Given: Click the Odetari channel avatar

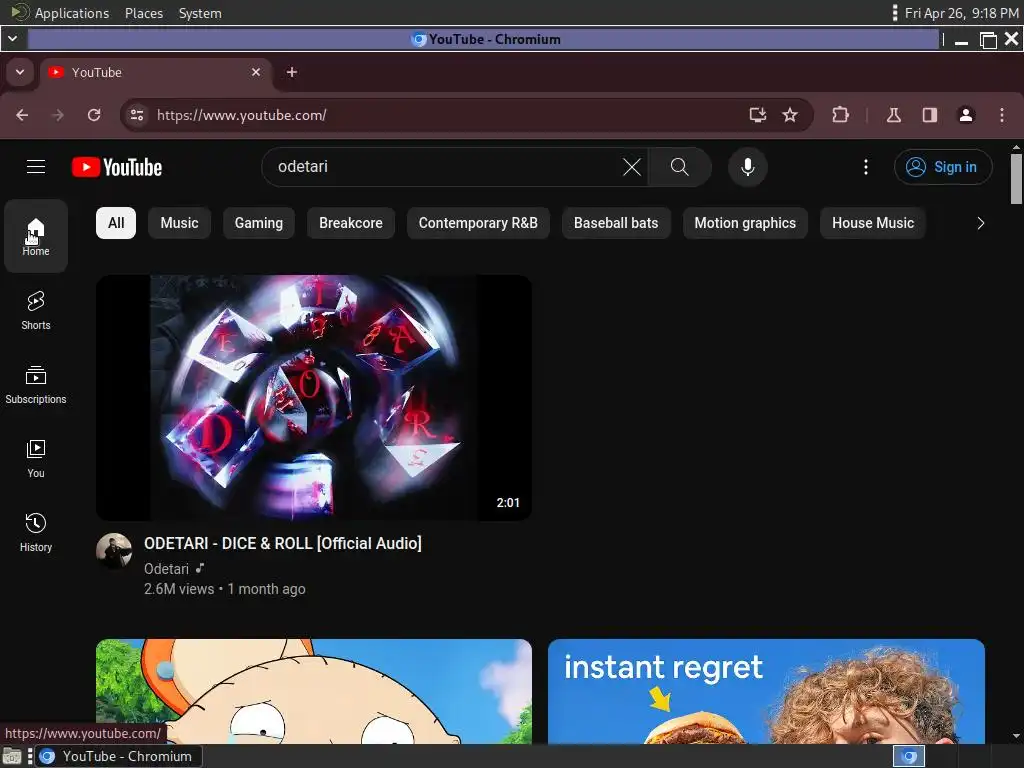Looking at the screenshot, I should (114, 551).
